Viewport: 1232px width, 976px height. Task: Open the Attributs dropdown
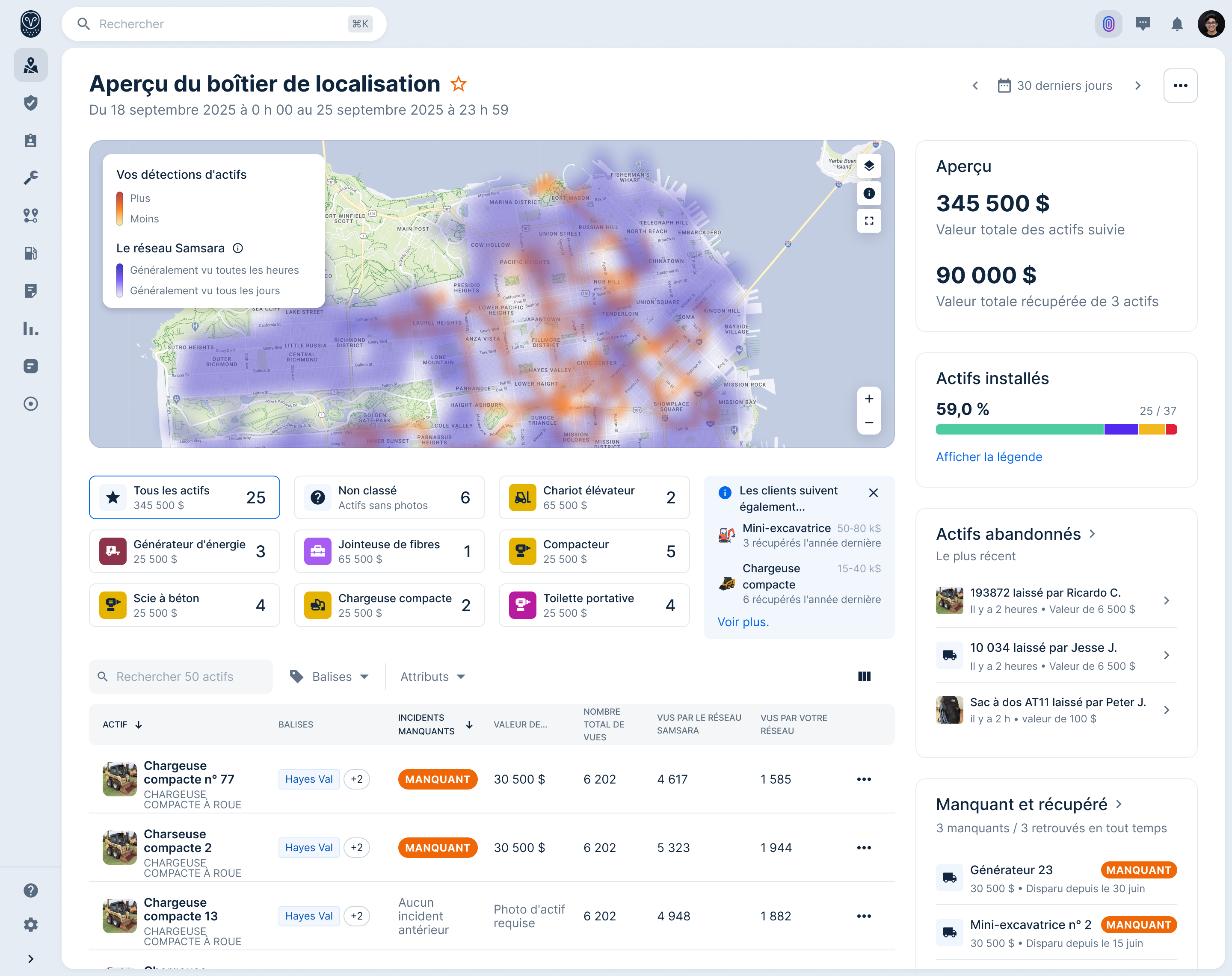coord(432,677)
